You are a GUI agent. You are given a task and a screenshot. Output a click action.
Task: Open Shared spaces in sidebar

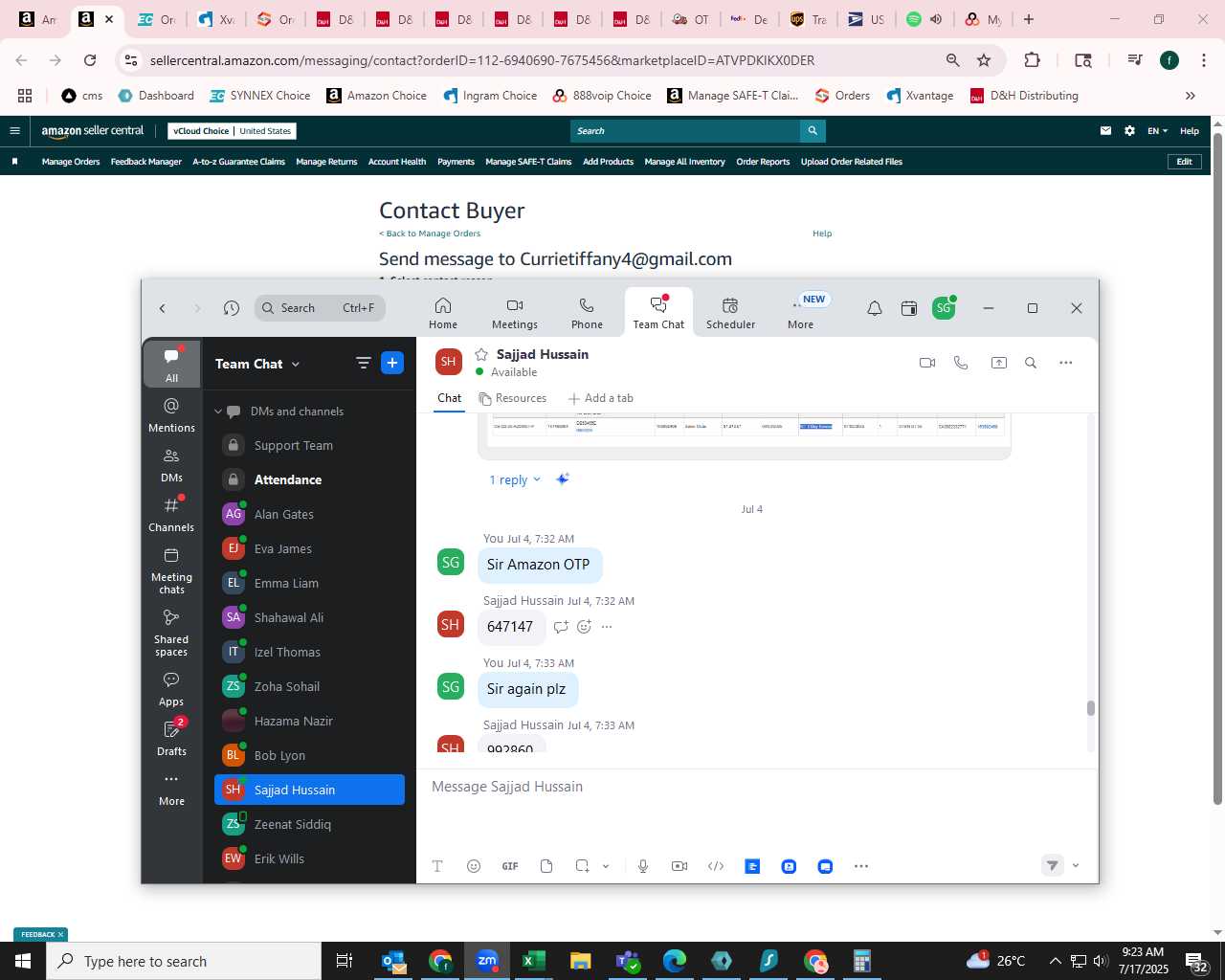tap(172, 634)
